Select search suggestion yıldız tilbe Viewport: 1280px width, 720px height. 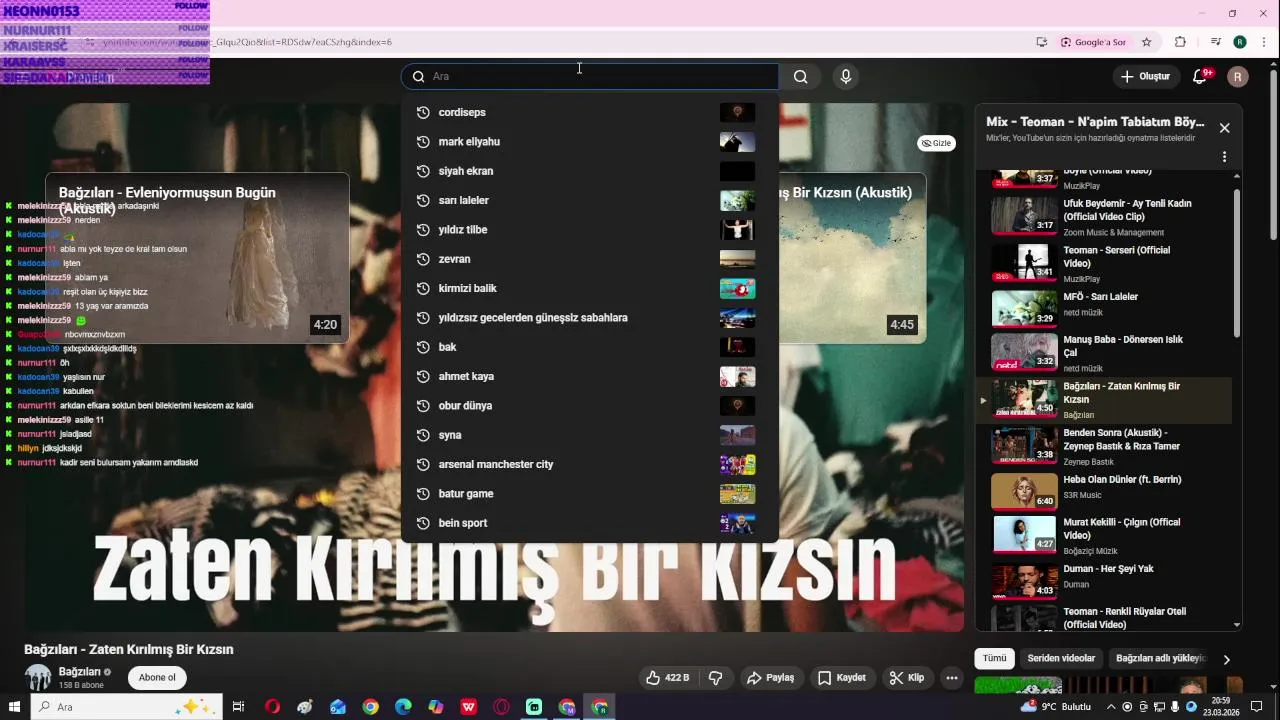pos(589,230)
